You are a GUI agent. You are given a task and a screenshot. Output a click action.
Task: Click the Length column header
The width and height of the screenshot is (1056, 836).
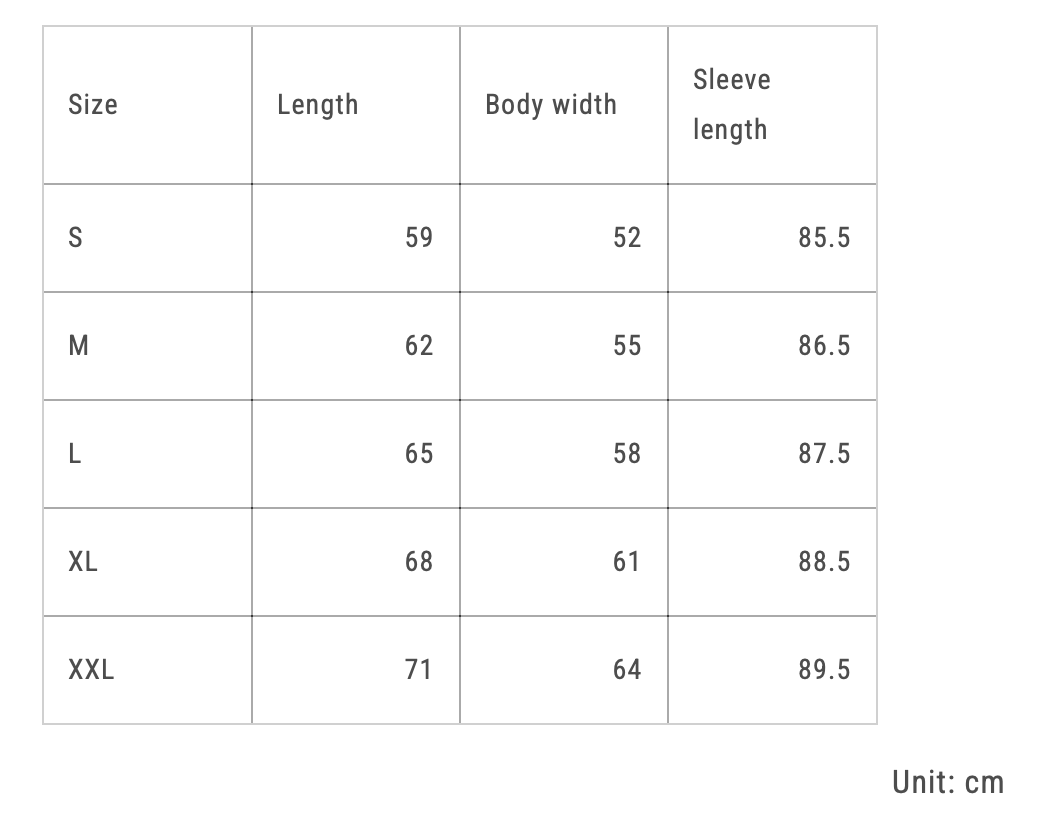(317, 105)
